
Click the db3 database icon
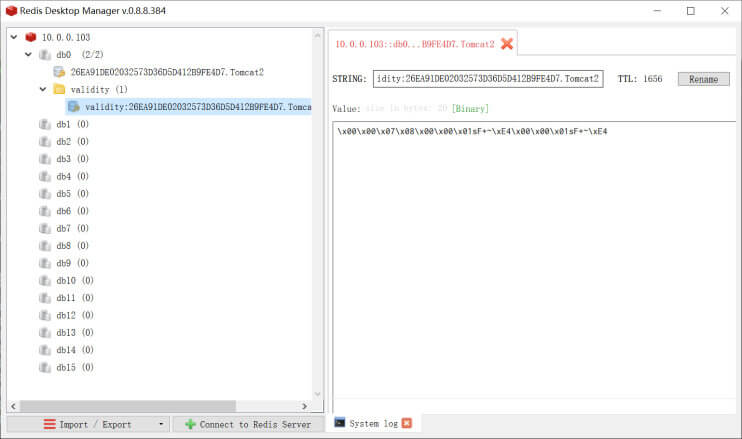click(x=45, y=159)
